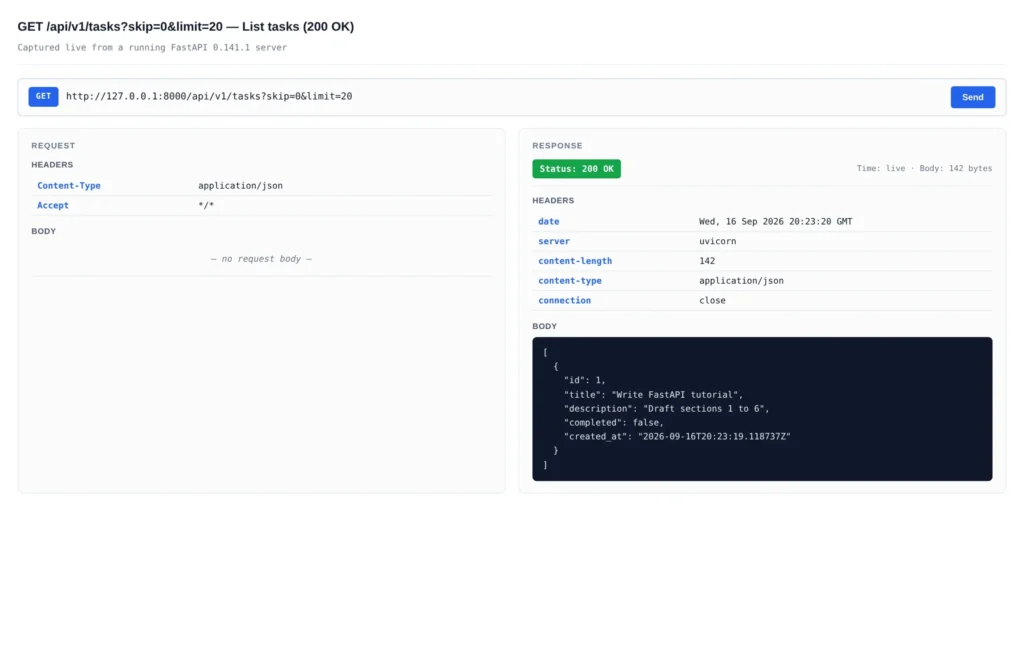Image resolution: width=1024 pixels, height=658 pixels.
Task: Click the "id": 1 line in response body
Action: click(584, 380)
